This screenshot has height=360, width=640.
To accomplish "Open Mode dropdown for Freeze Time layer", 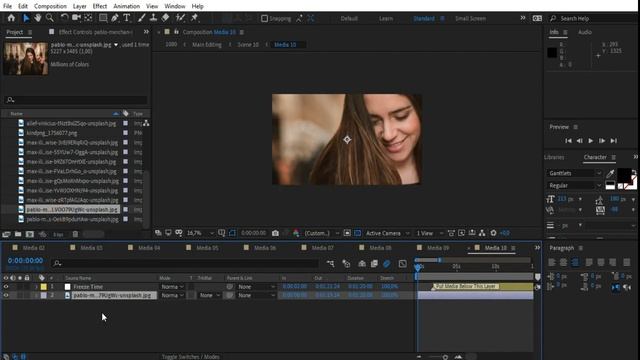I will coord(172,287).
